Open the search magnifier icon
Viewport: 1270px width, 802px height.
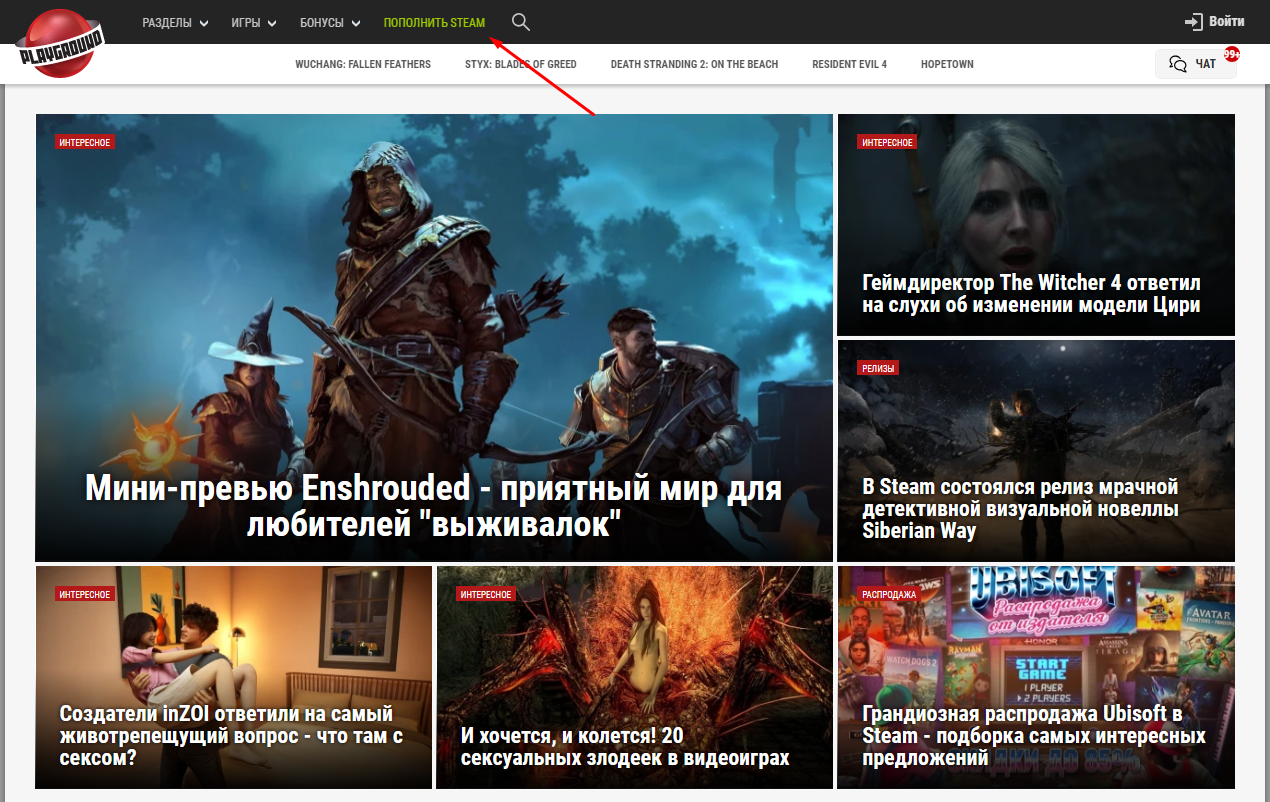pos(520,22)
